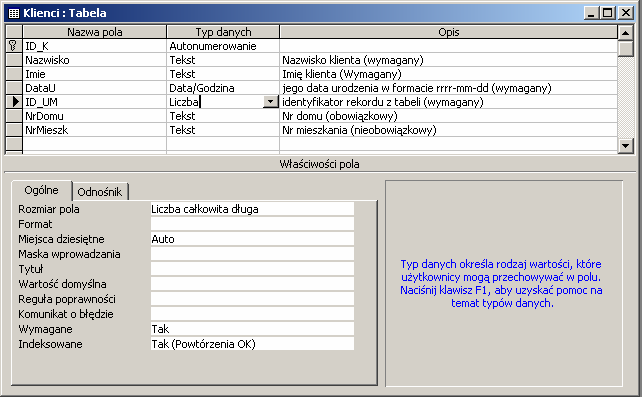Click the 'Rozmiar pola' property label
The height and width of the screenshot is (397, 642).
click(x=49, y=209)
